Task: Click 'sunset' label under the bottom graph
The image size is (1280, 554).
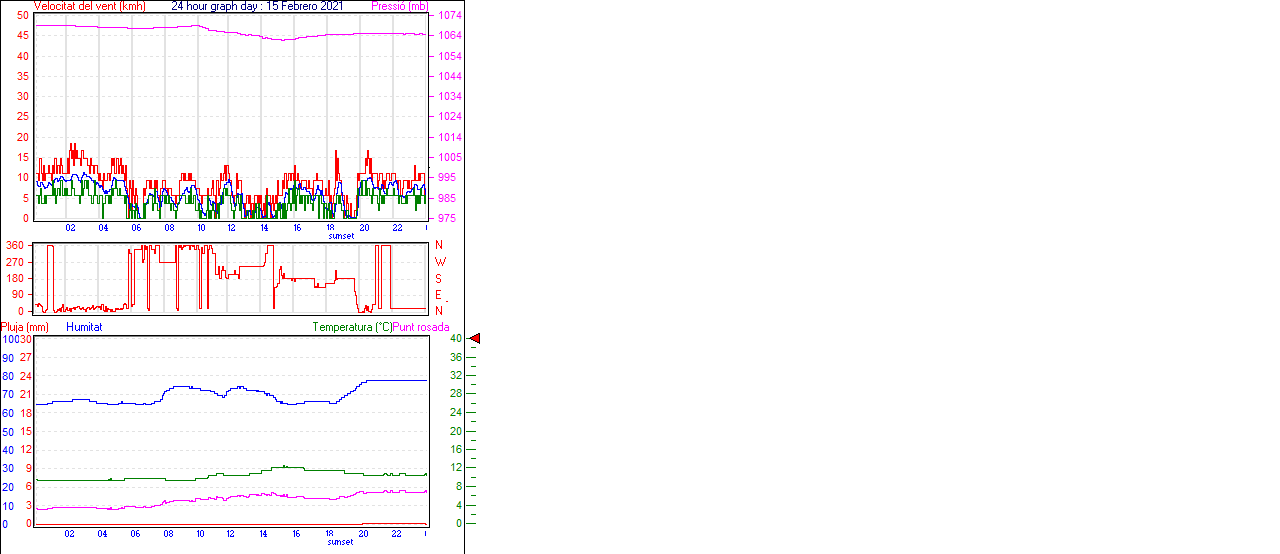Action: [341, 542]
